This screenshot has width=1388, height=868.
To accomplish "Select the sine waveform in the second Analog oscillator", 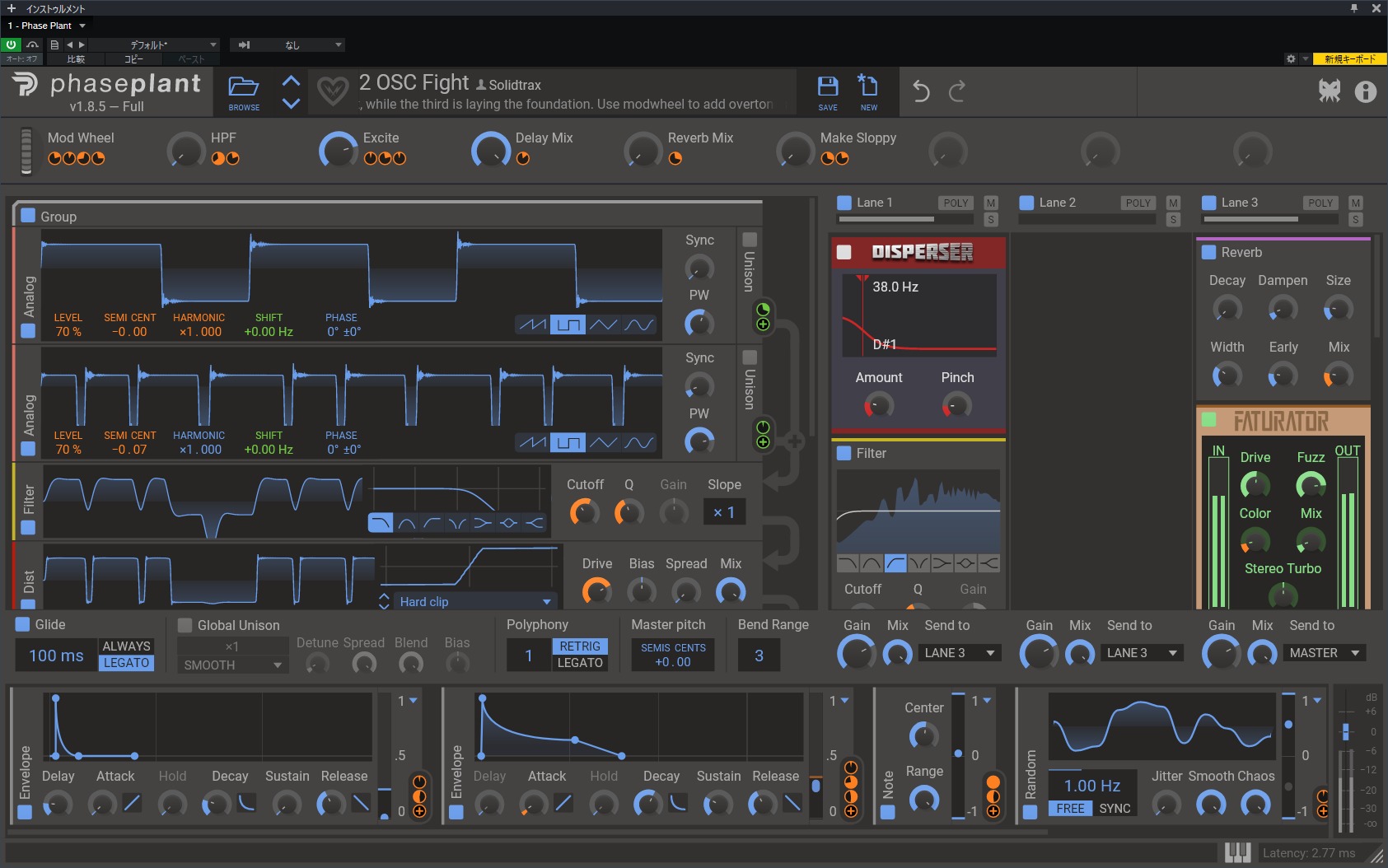I will [638, 442].
